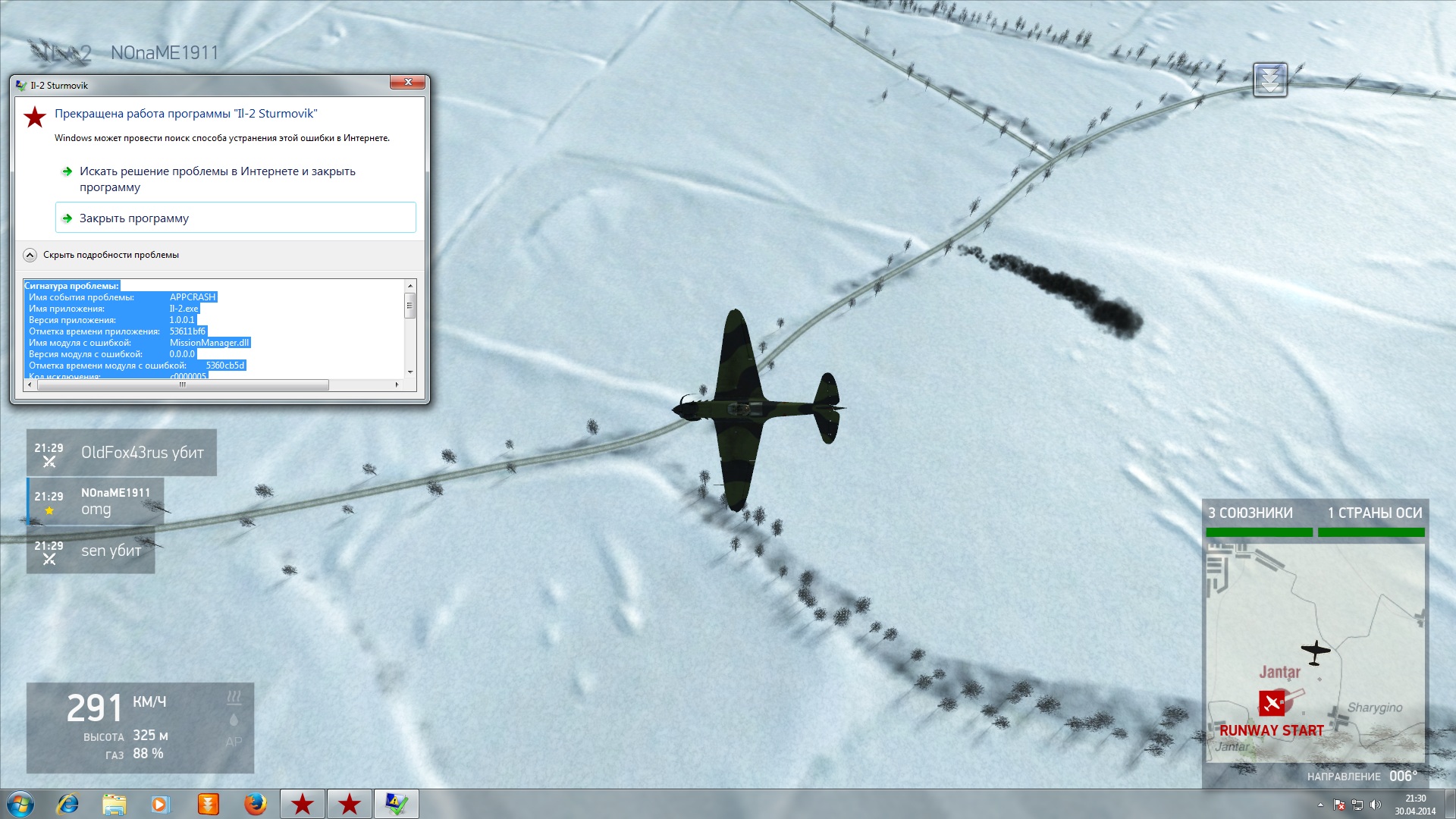Click the 3 СОЮЗНИКИ team score label
Screen dimensions: 1456x819
1250,513
